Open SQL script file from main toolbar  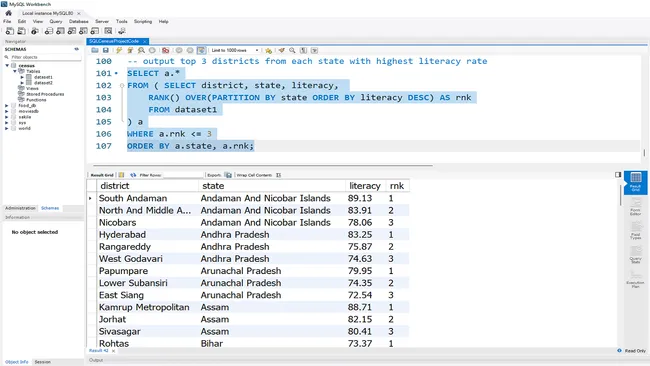coord(21,31)
